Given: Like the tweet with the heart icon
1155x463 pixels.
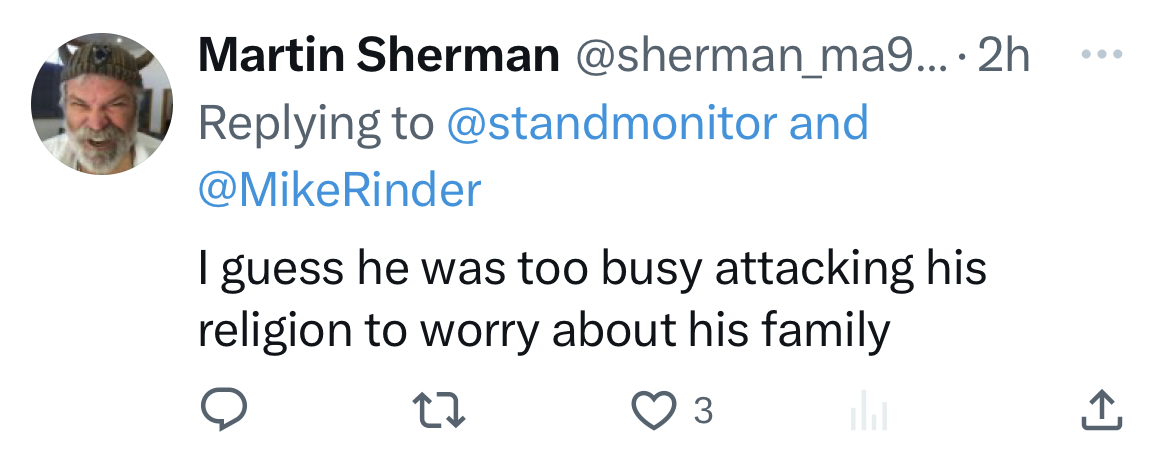Looking at the screenshot, I should pyautogui.click(x=655, y=410).
